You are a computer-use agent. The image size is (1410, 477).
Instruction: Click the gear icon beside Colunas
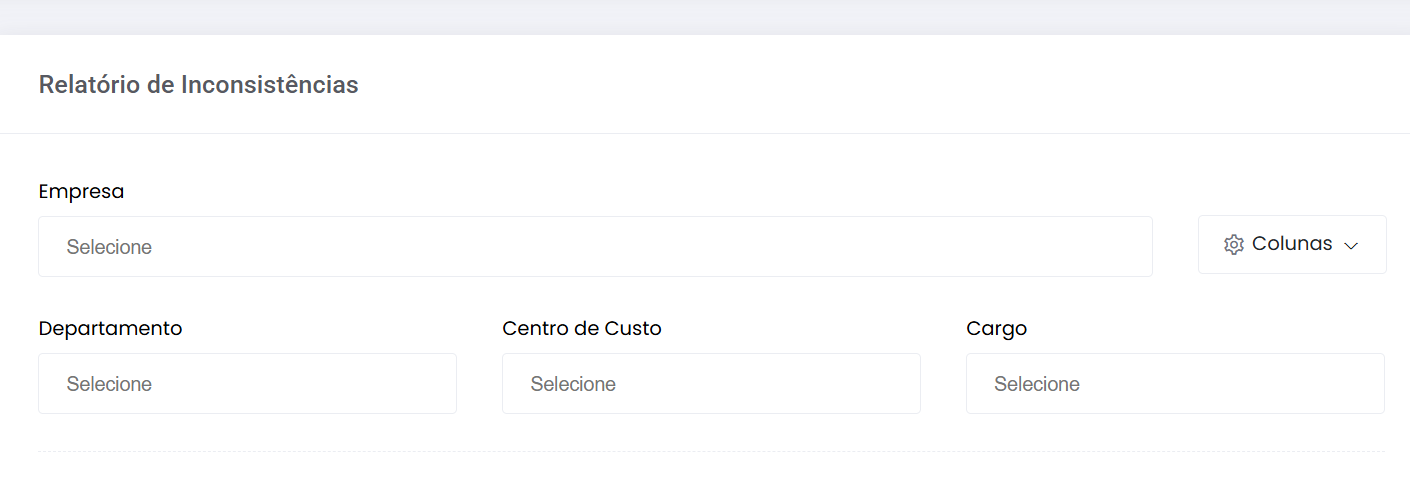(x=1233, y=244)
